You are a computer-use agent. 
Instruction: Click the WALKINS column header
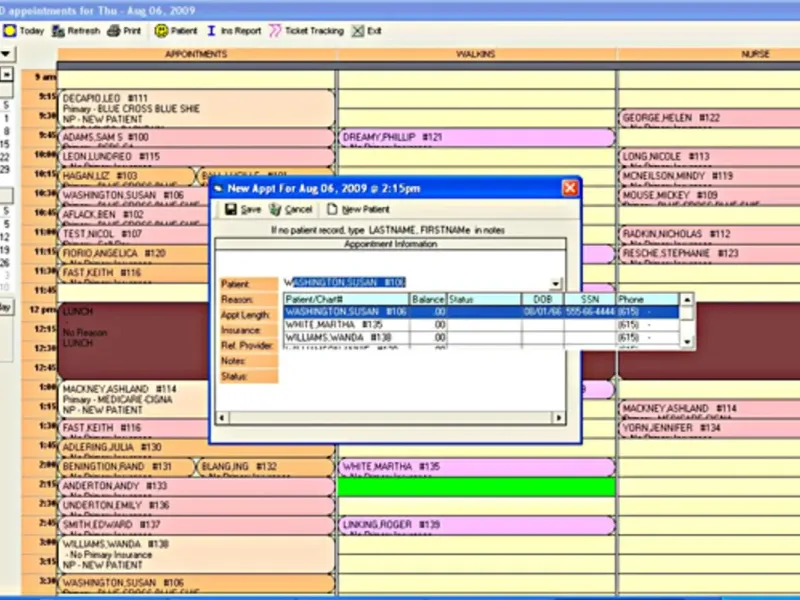pyautogui.click(x=476, y=54)
